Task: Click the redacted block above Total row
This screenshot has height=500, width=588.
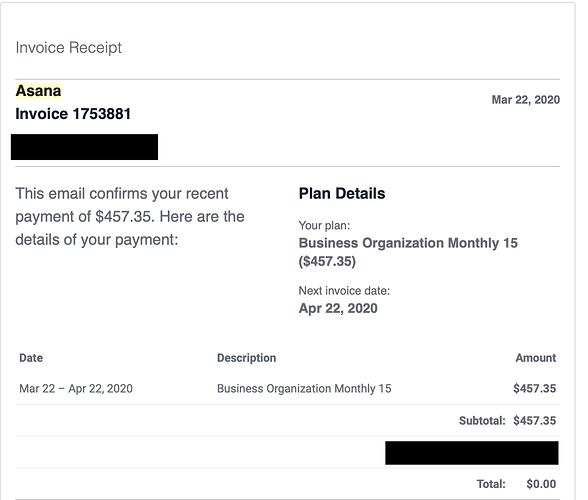Action: pos(472,453)
